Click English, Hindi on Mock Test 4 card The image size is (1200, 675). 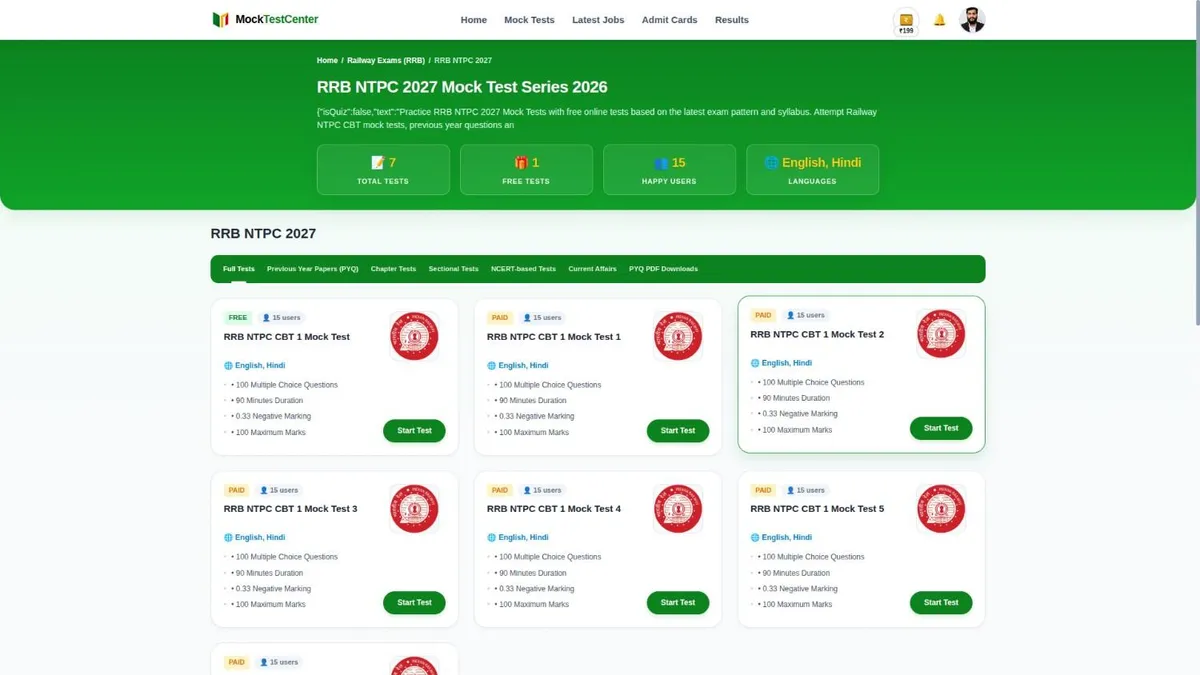pyautogui.click(x=518, y=537)
